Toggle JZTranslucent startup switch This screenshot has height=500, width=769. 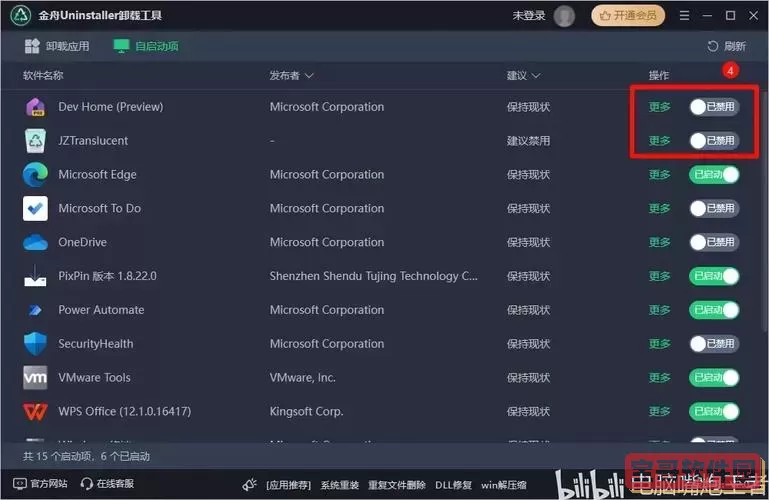[x=714, y=141]
